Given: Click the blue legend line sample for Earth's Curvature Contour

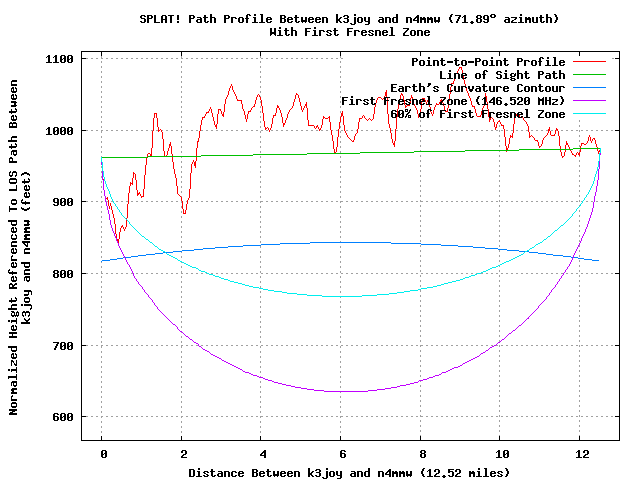Looking at the screenshot, I should pyautogui.click(x=589, y=88).
